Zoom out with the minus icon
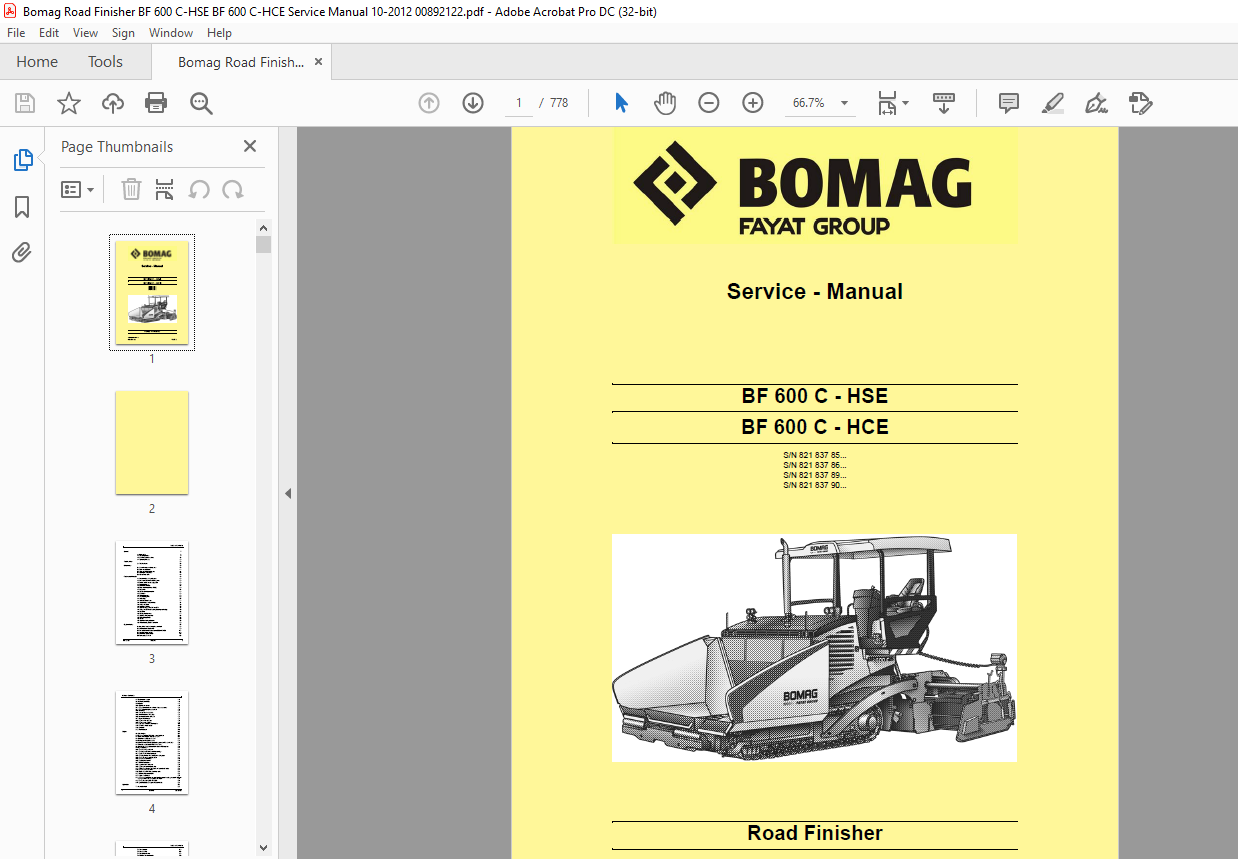Viewport: 1238px width, 859px height. (x=709, y=103)
